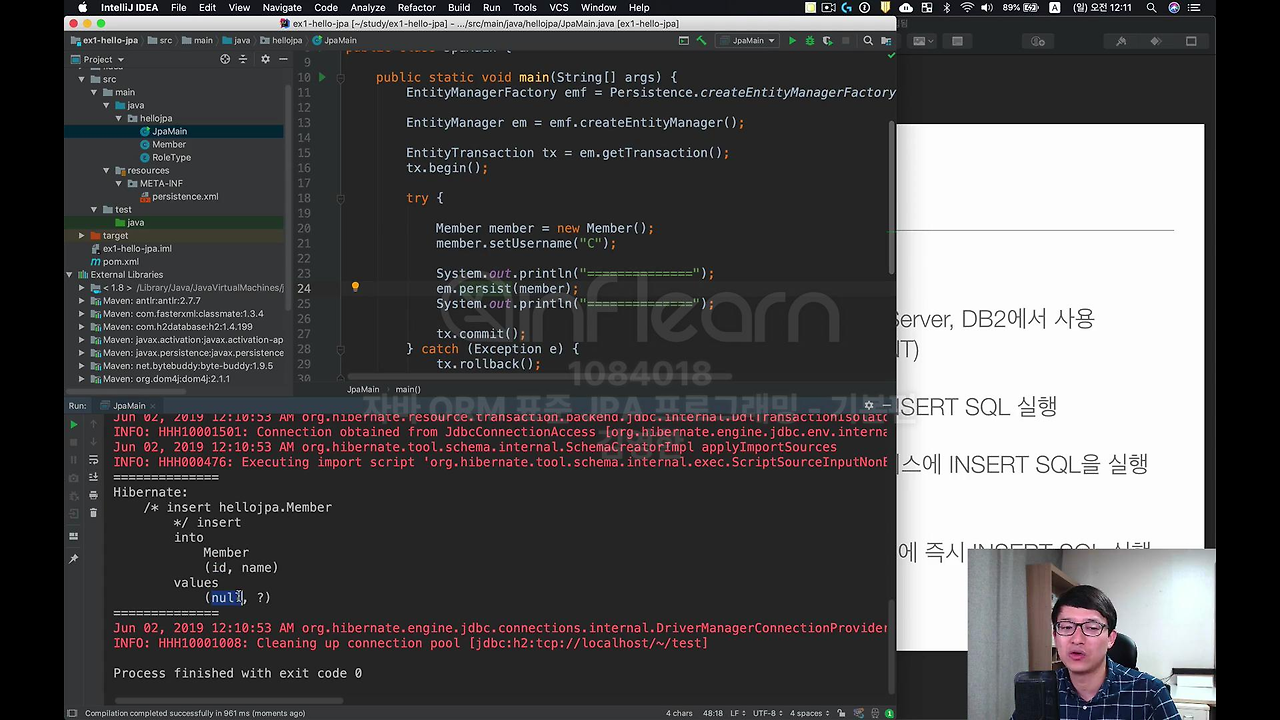Expand Maven: org.dom4j:dom4j:2.1.1 library
The width and height of the screenshot is (1280, 720).
click(82, 379)
